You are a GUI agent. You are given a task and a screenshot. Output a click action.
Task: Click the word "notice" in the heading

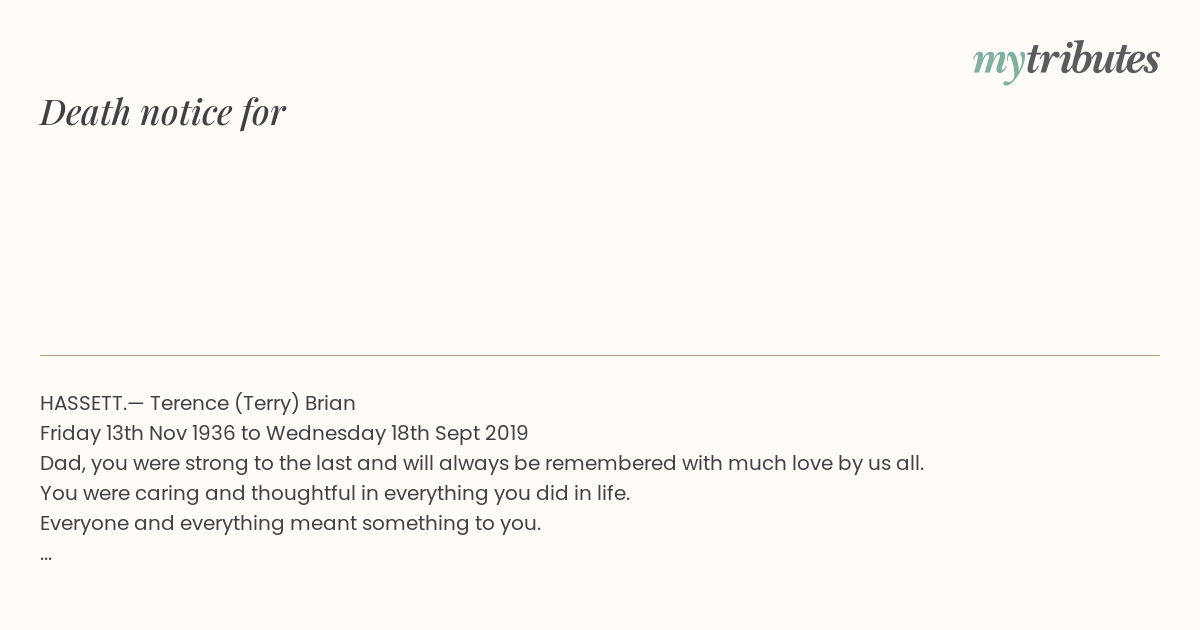click(x=186, y=112)
